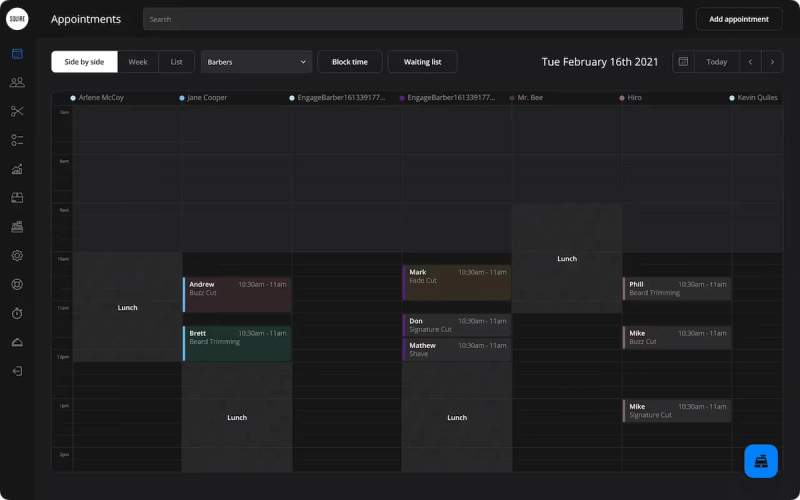Screen dimensions: 800x500
Task: Open Mike's Signature Cut appointment
Action: (677, 411)
